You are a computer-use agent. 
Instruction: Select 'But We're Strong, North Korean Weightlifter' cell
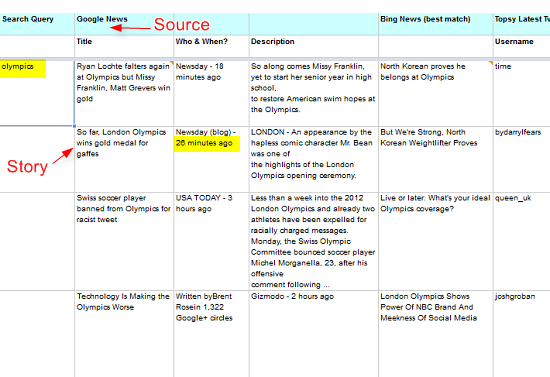pos(436,159)
